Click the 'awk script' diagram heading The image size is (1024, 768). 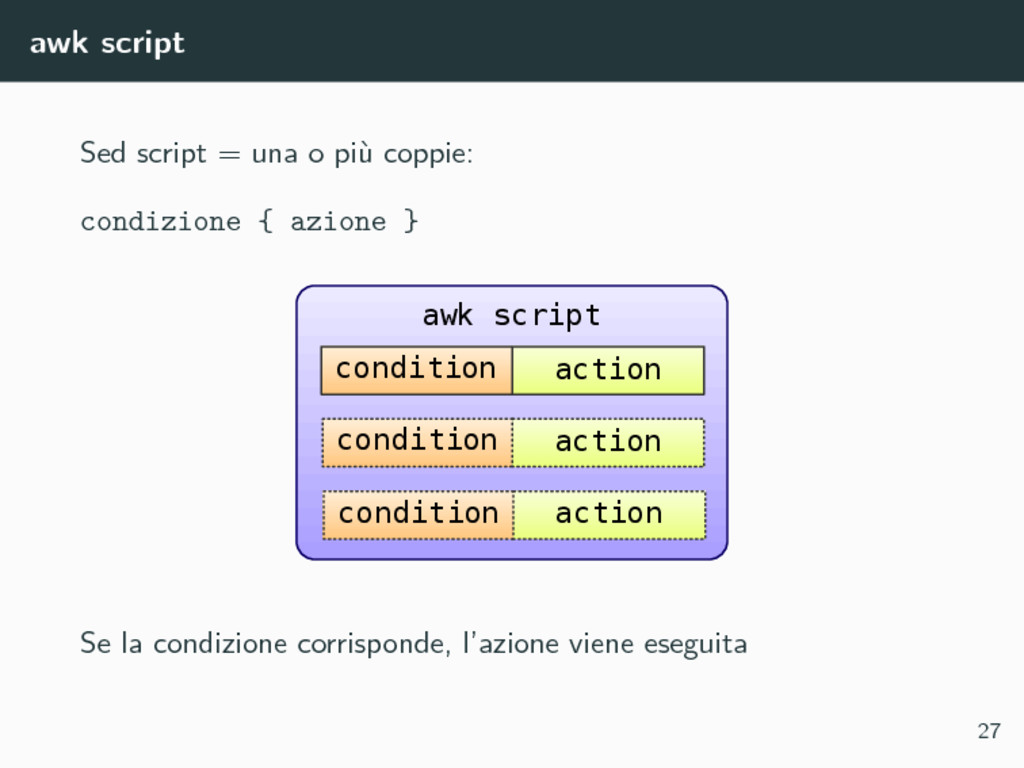tap(511, 315)
